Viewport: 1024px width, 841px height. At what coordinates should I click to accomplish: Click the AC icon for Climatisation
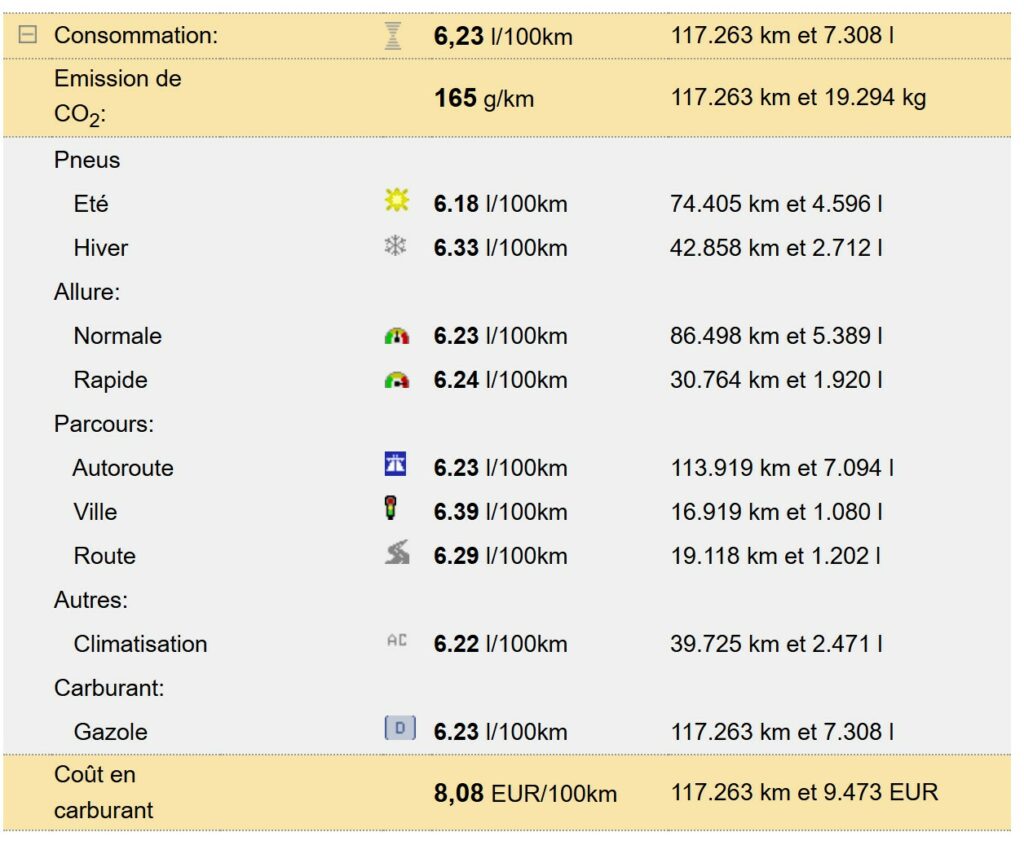(x=397, y=641)
